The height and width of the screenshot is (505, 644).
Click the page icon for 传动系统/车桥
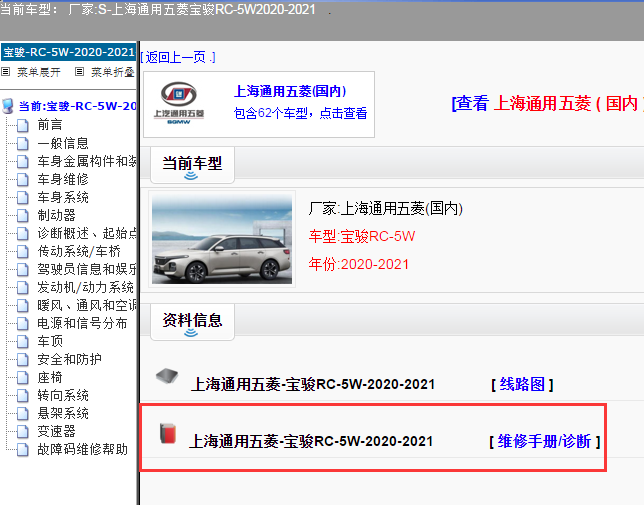coord(23,251)
